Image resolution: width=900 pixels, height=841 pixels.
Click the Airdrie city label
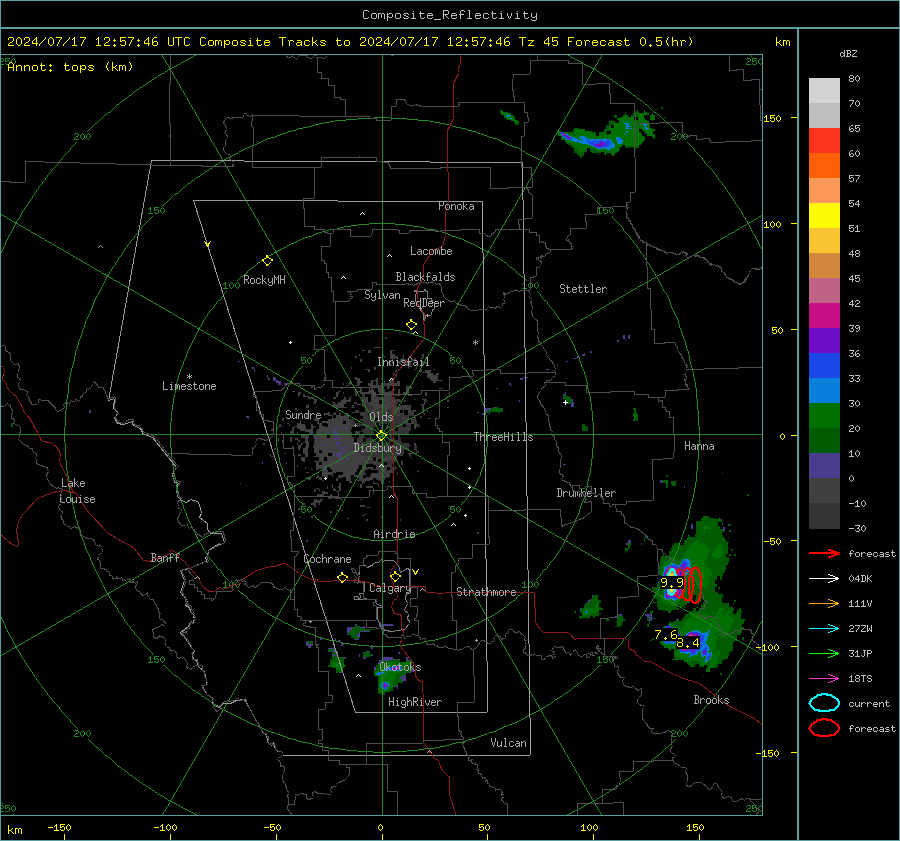394,534
